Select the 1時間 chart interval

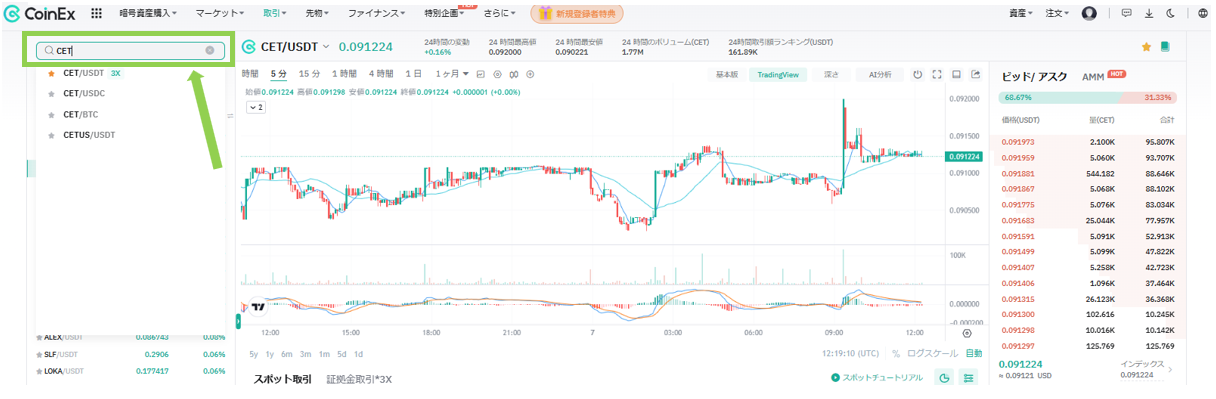pos(345,74)
